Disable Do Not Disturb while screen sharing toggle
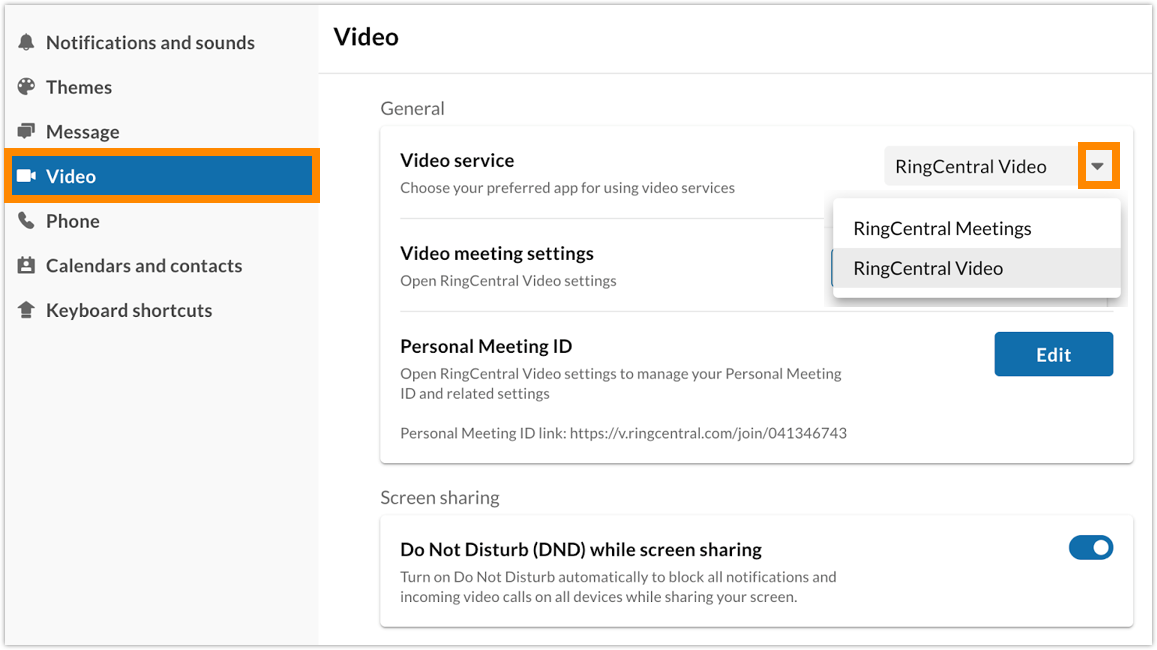Image resolution: width=1157 pixels, height=650 pixels. click(x=1090, y=547)
